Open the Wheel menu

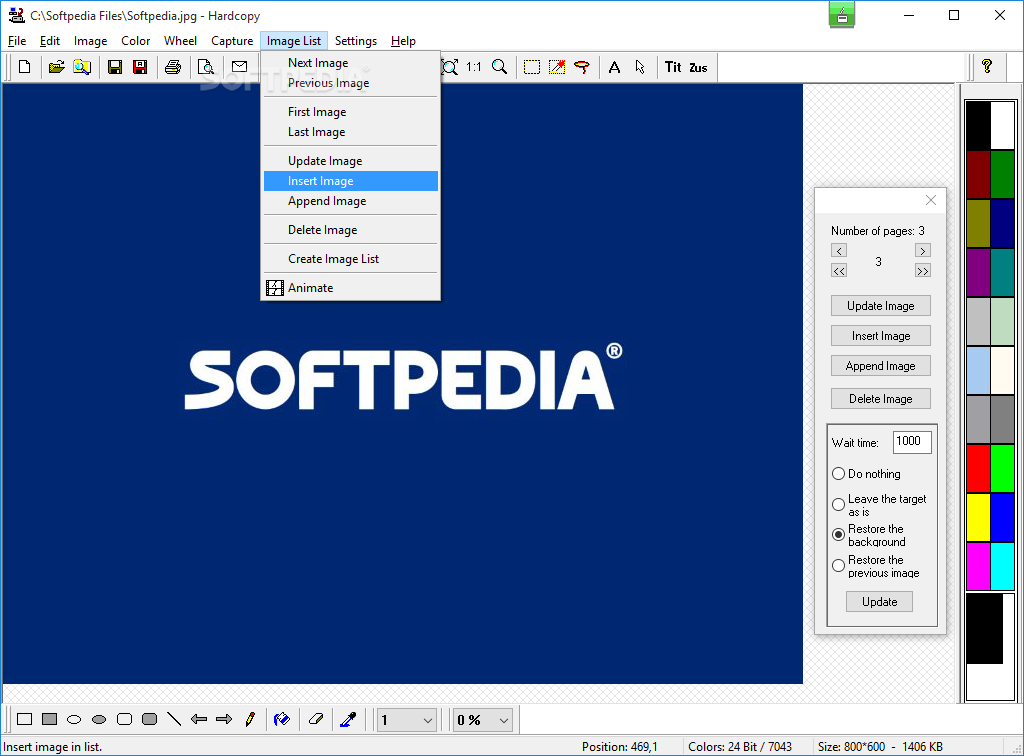pos(180,40)
